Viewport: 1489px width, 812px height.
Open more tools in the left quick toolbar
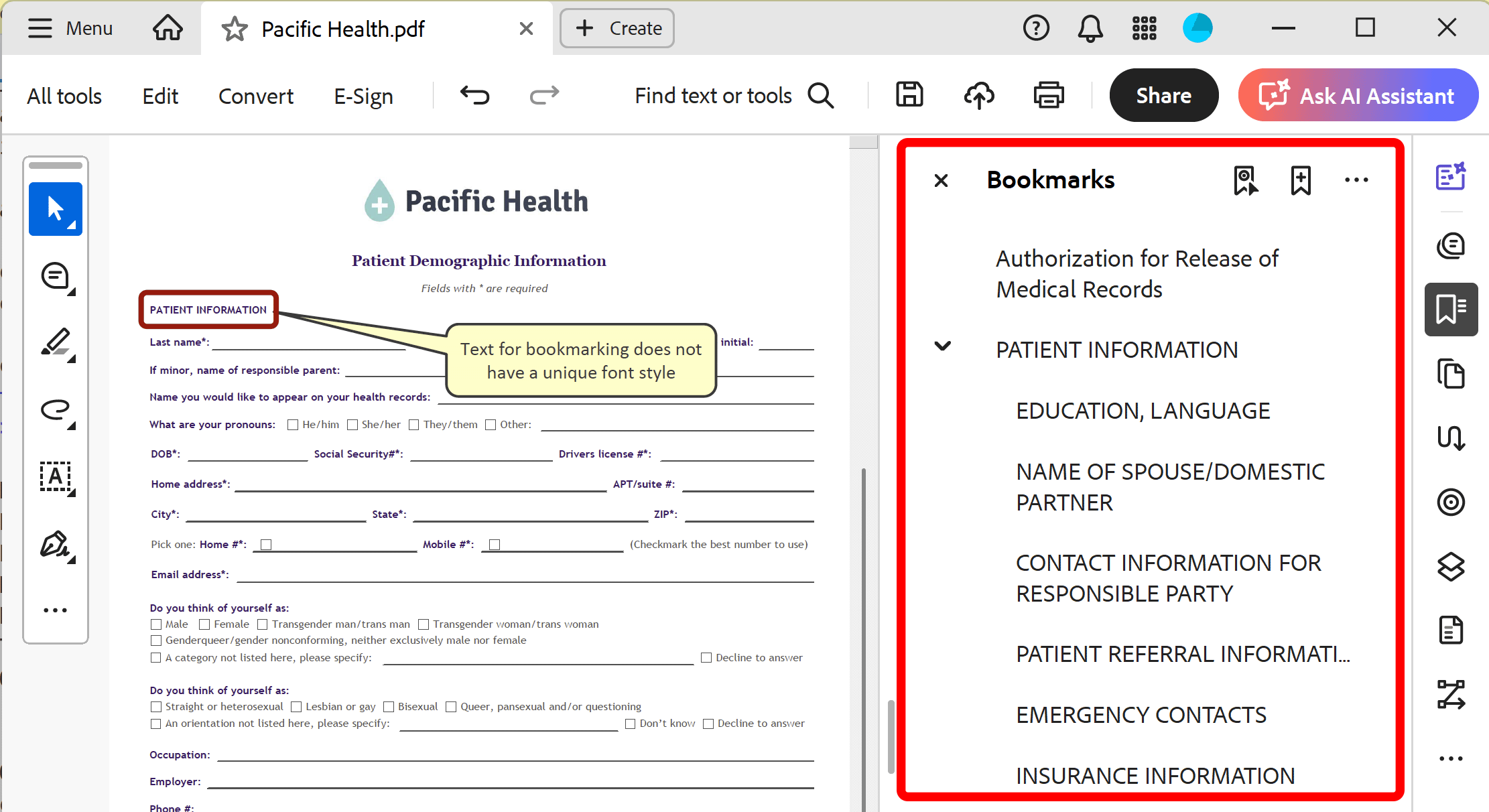pos(56,610)
